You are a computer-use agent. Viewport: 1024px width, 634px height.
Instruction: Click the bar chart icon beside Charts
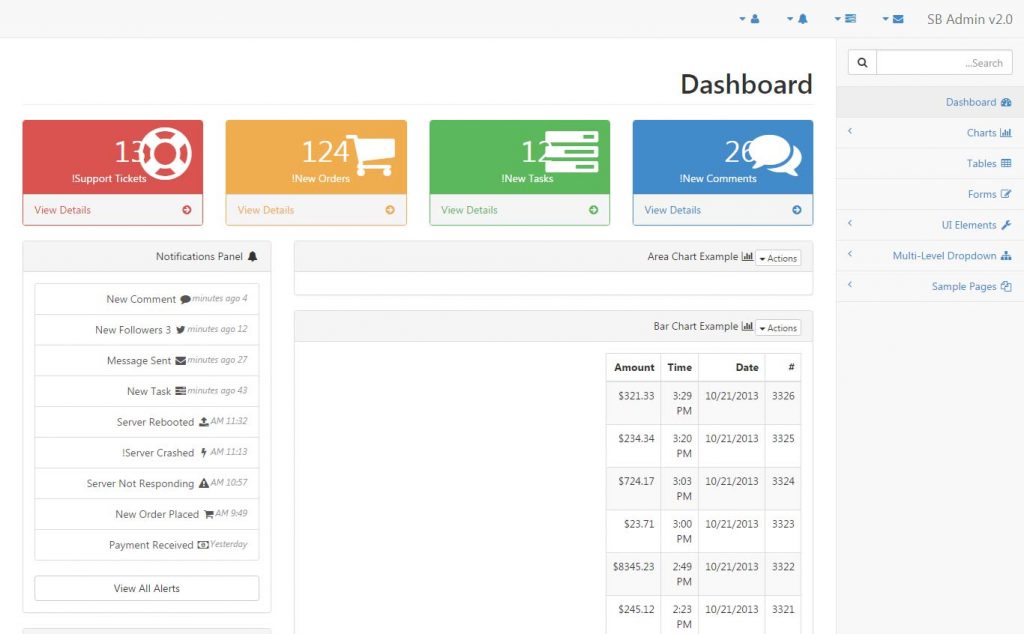tap(1006, 133)
